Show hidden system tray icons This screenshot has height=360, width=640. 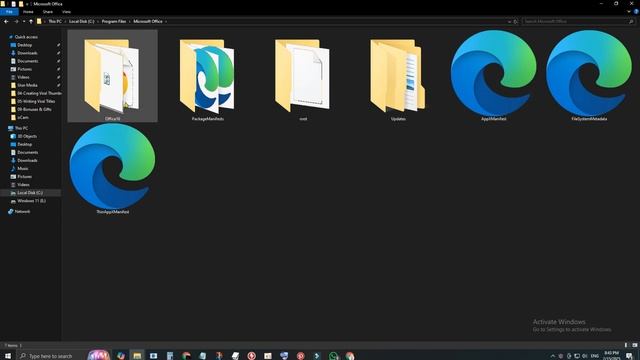(553, 356)
